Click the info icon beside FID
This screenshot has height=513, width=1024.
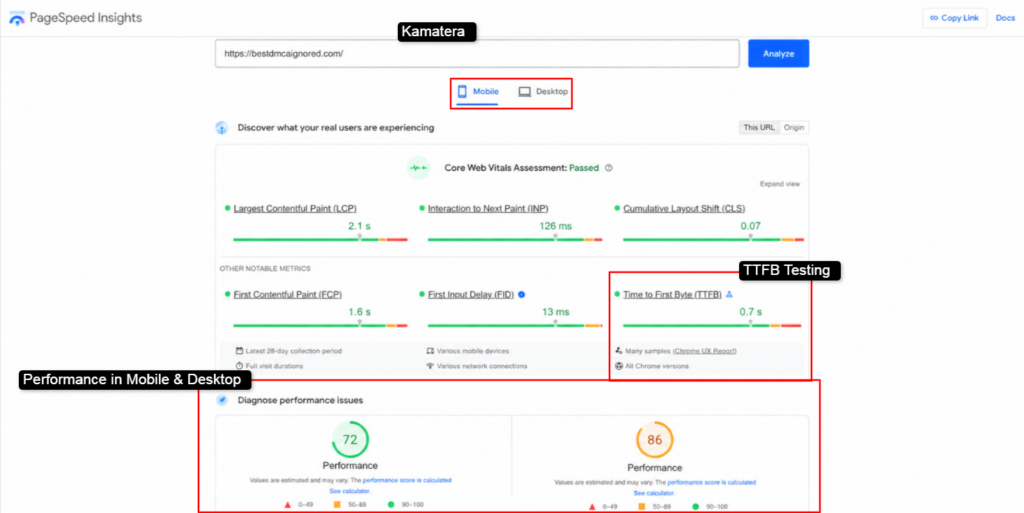click(x=522, y=294)
